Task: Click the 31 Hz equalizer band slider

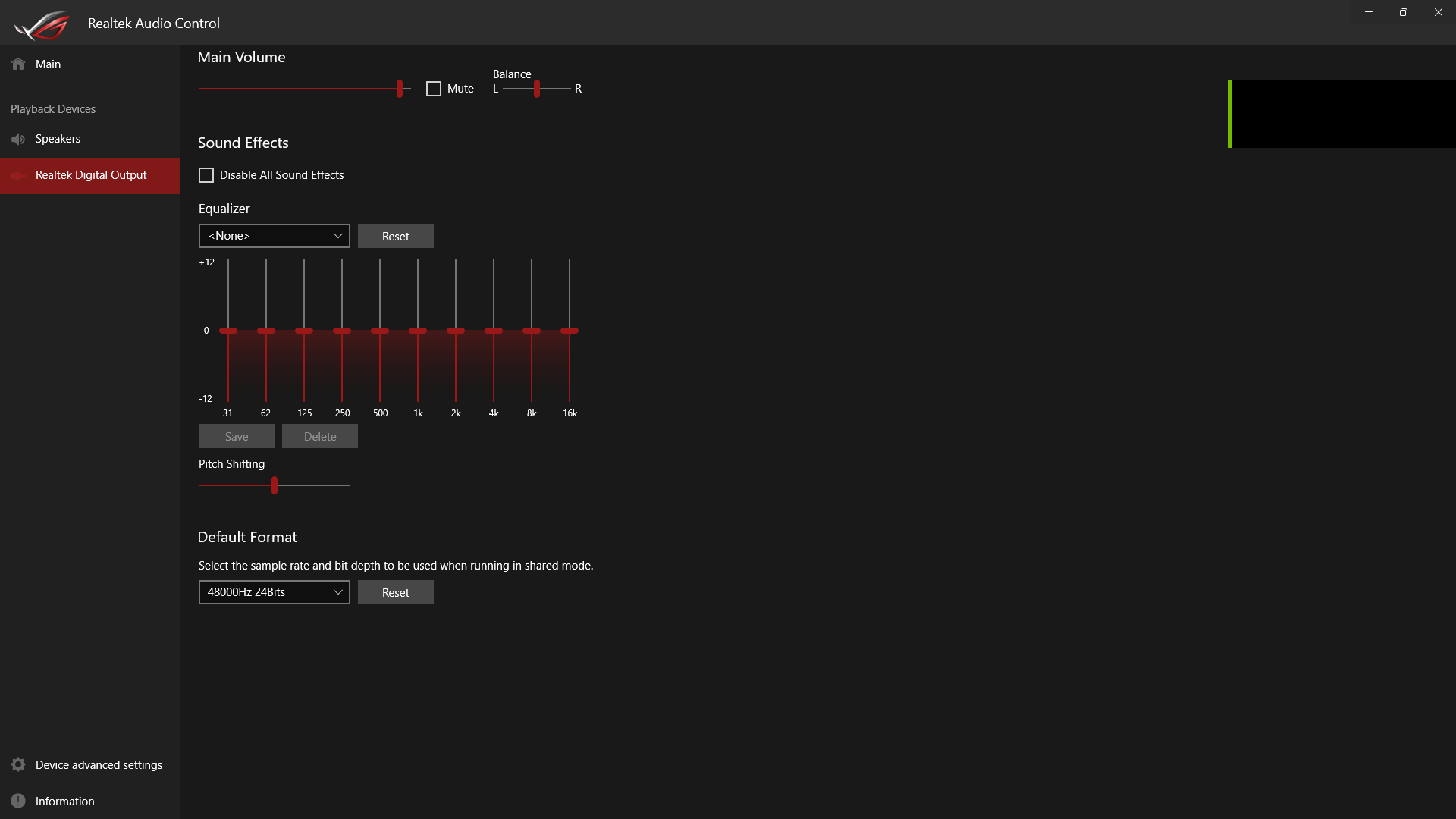Action: pos(228,331)
